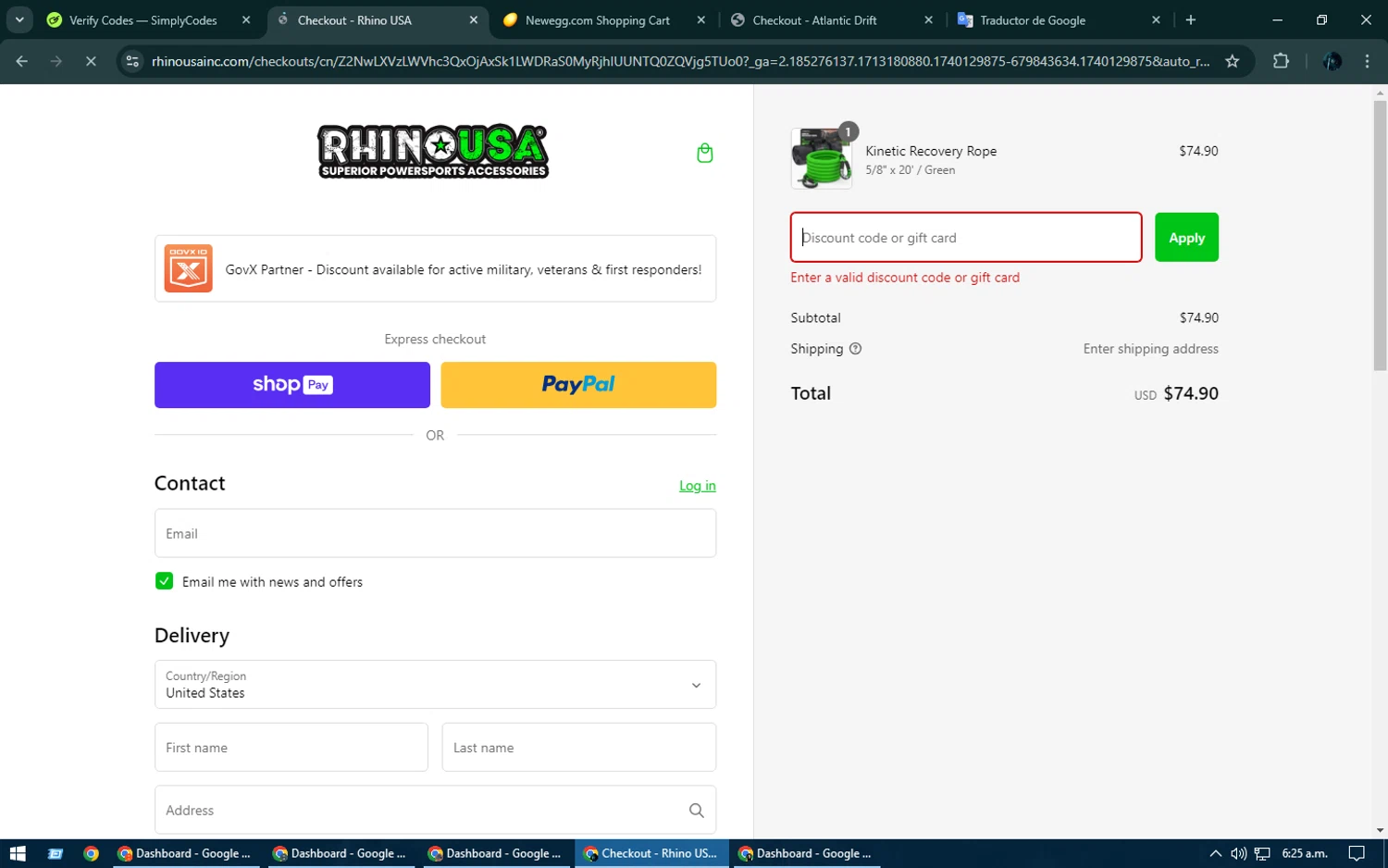Open the GovX Partner discount banner
Screen dimensions: 1388x868
click(435, 268)
